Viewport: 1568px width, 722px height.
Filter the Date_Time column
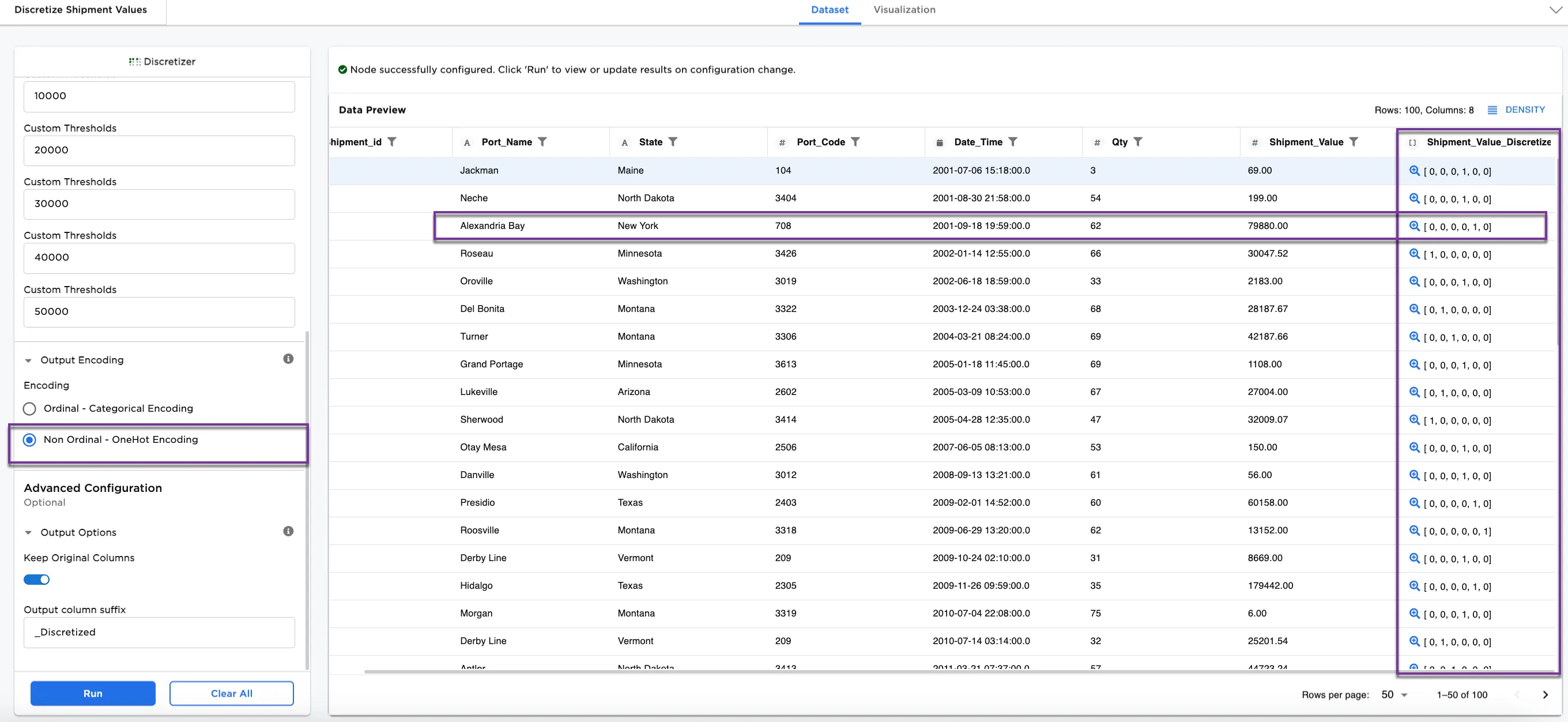(x=1012, y=142)
